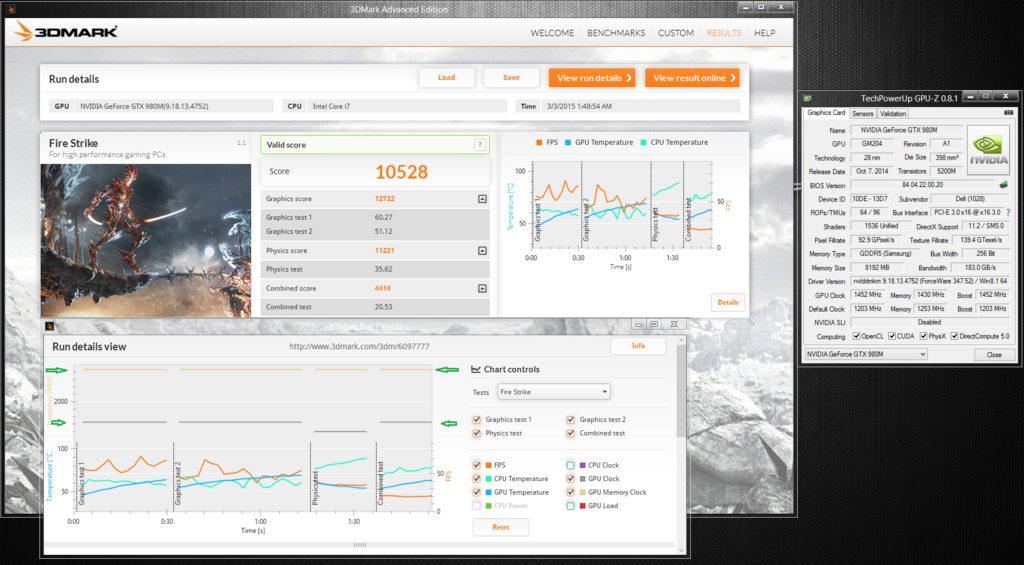Click the NVIDIA logo in GPU-Z
Image resolution: width=1024 pixels, height=565 pixels.
989,150
